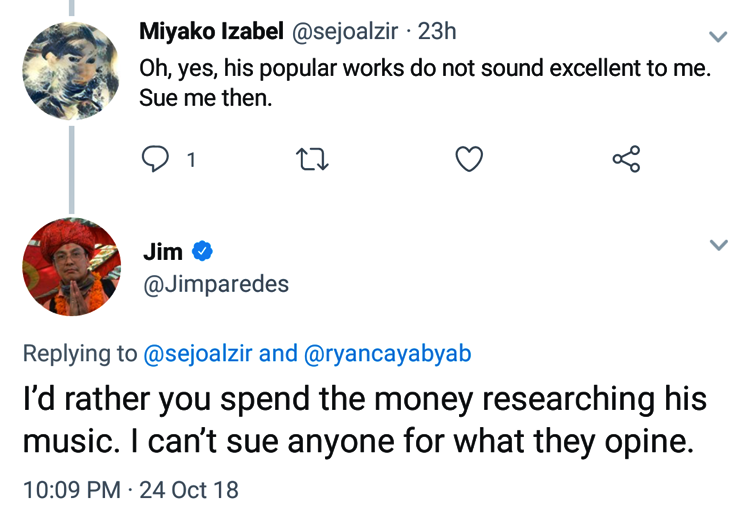Open the @Jimparedes handle
Viewport: 750px width, 518px height.
pyautogui.click(x=216, y=284)
